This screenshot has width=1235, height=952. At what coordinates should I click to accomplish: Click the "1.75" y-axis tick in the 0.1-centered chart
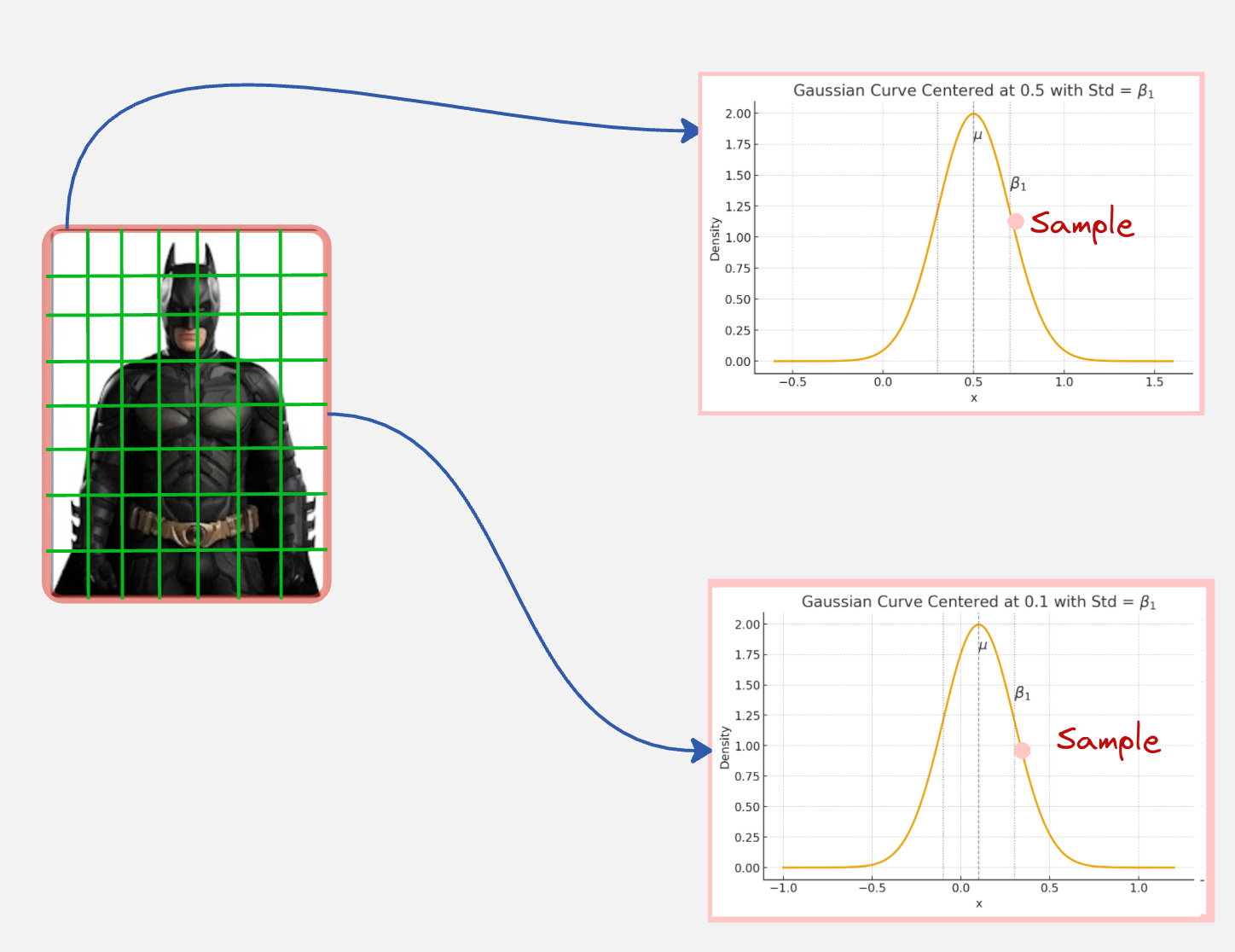coord(747,654)
